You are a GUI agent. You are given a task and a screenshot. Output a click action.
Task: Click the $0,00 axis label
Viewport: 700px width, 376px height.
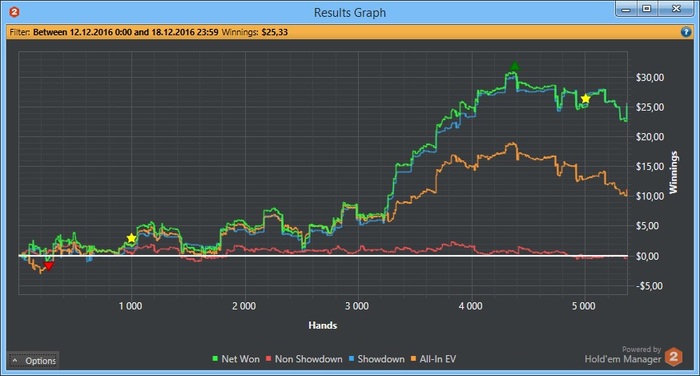(647, 256)
